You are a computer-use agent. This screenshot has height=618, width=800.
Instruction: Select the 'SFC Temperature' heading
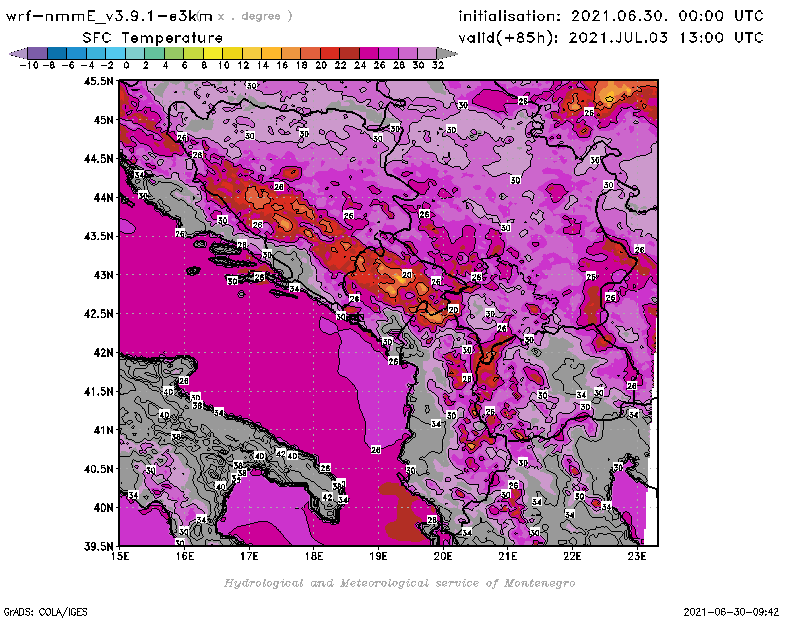coord(153,38)
